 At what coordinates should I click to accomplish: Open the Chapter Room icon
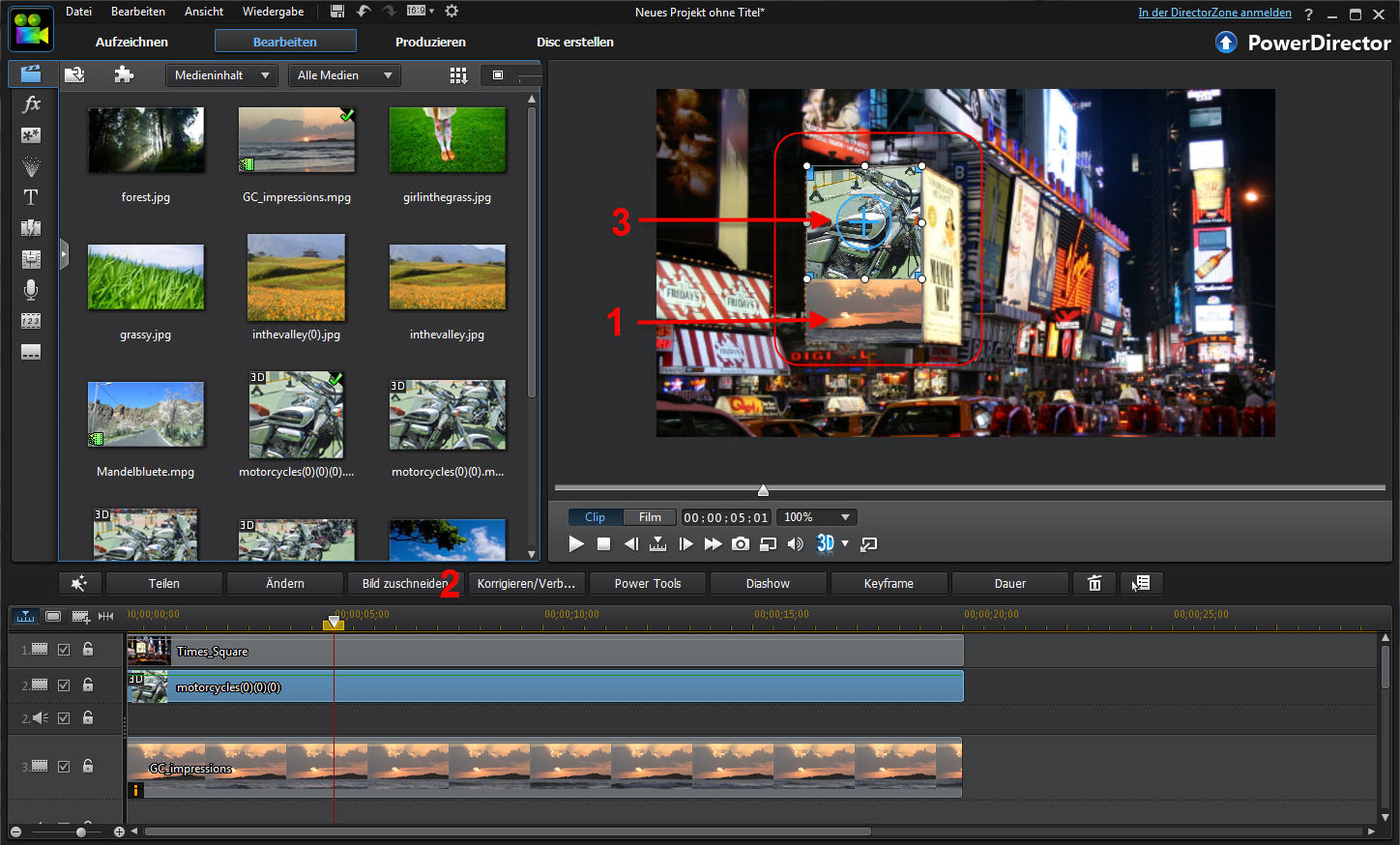[x=31, y=321]
